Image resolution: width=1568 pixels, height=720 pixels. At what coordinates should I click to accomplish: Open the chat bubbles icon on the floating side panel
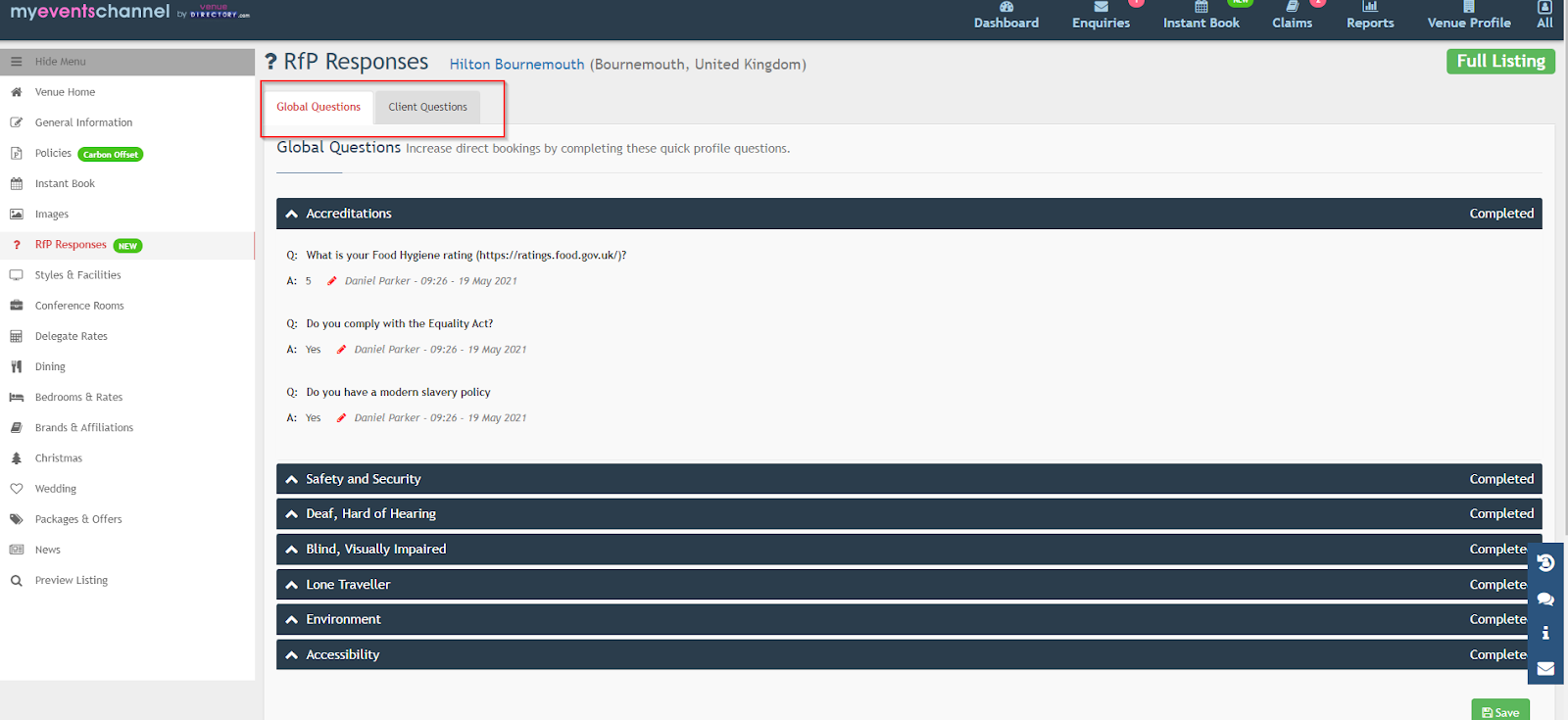click(1545, 599)
